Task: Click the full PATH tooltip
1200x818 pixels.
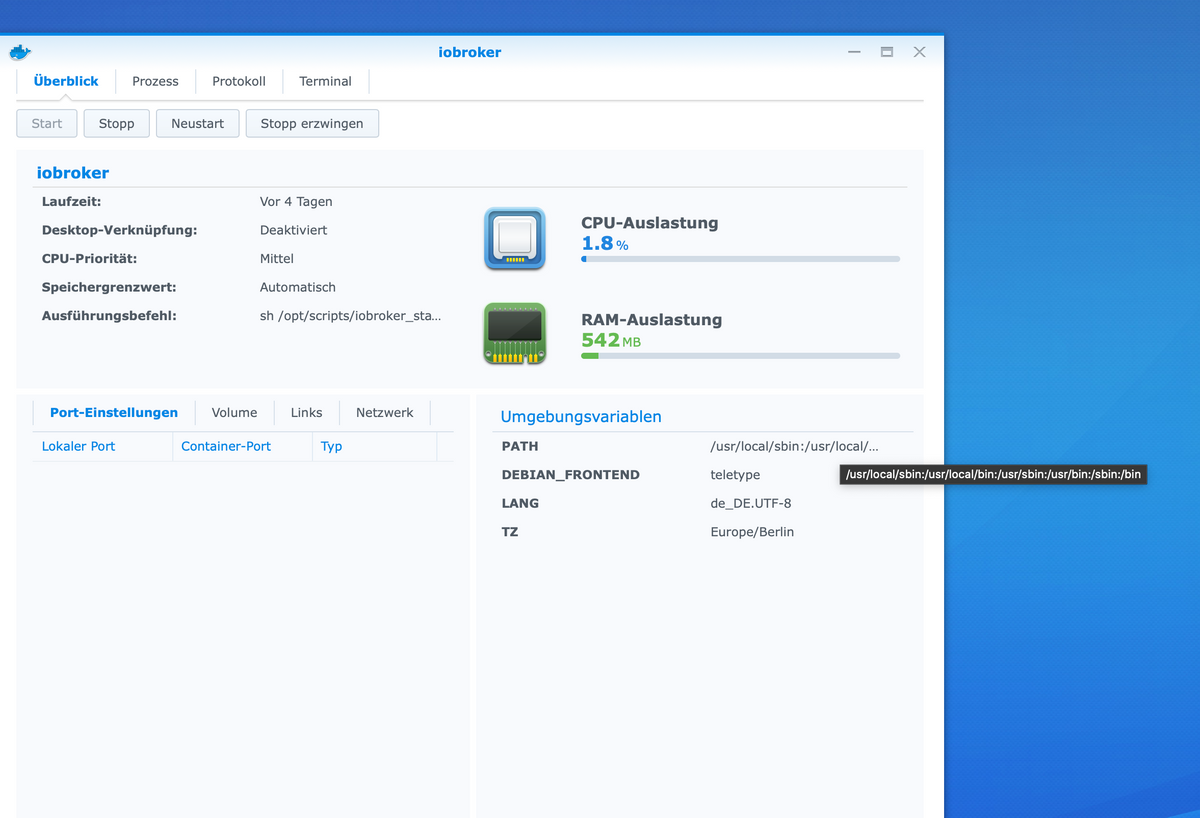Action: (x=993, y=474)
